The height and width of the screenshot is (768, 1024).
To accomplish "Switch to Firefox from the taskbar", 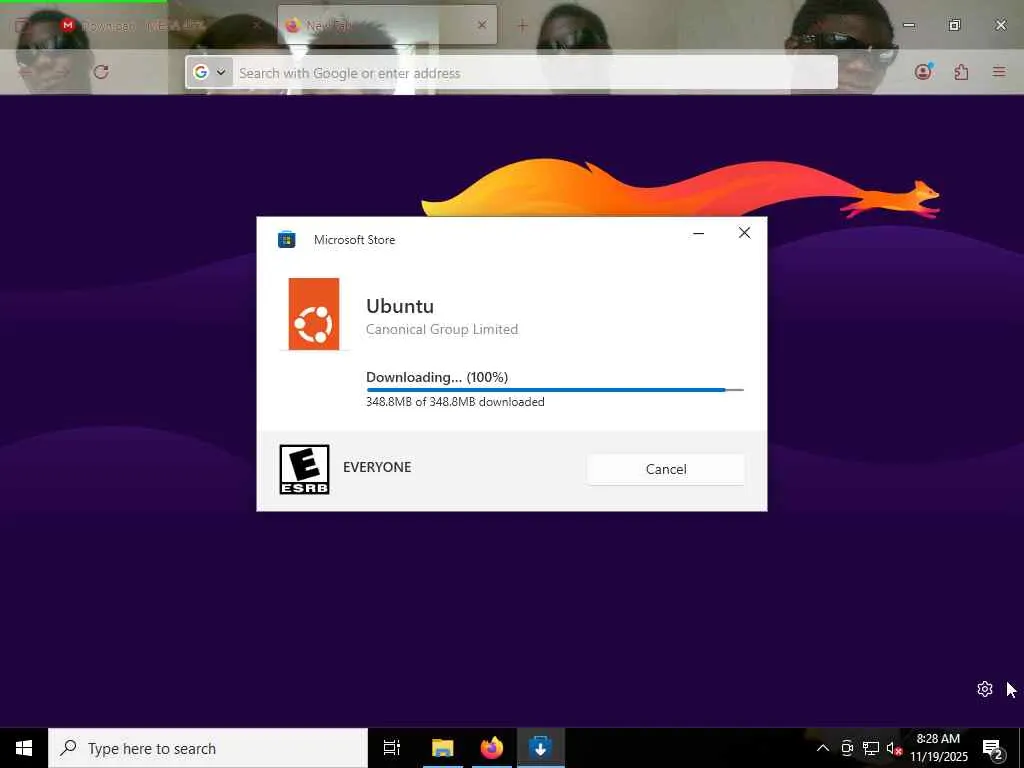I will pyautogui.click(x=492, y=748).
